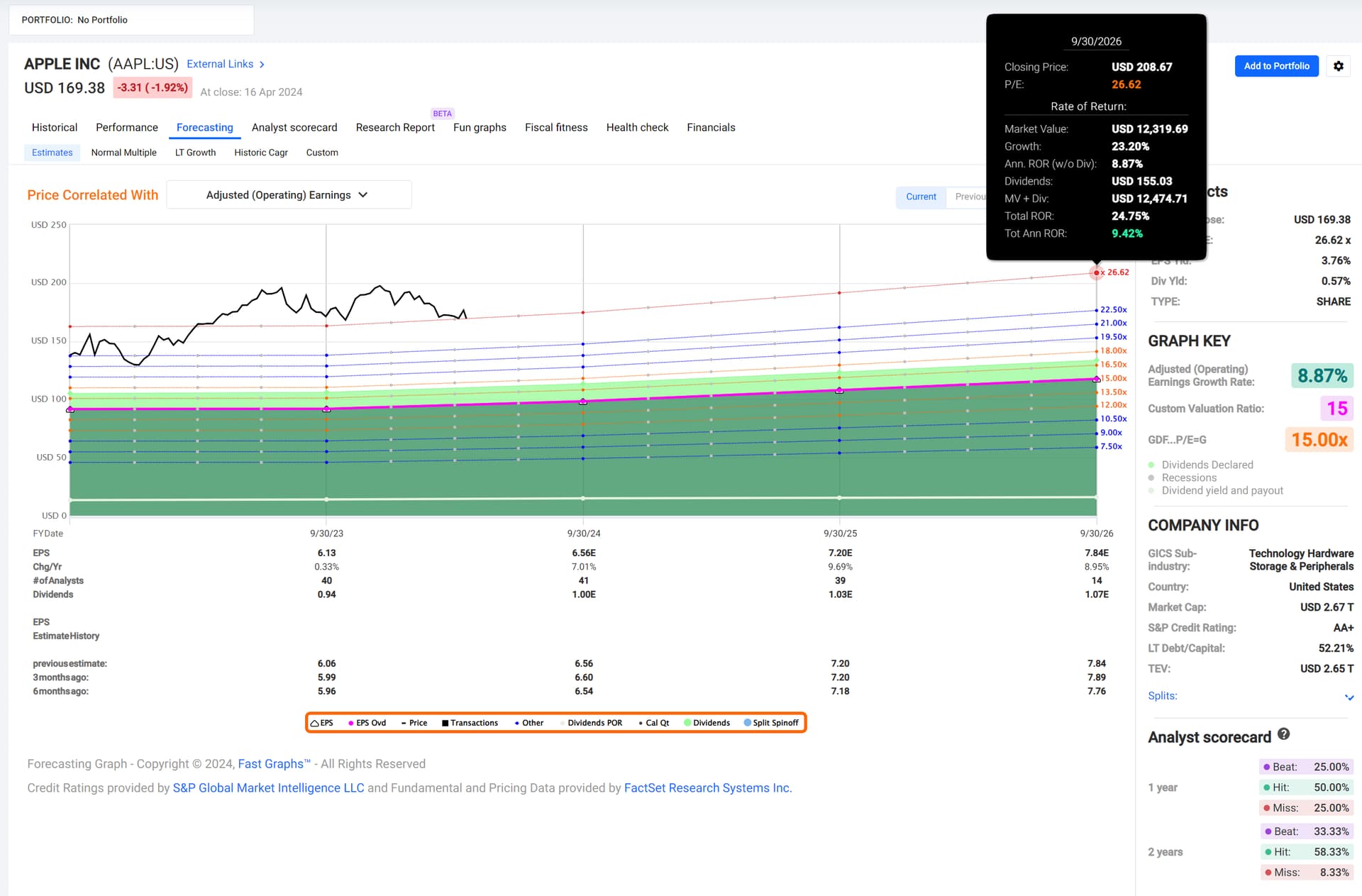Image resolution: width=1362 pixels, height=896 pixels.
Task: Click the 15.00x GDF P/E=G swatch
Action: [x=1319, y=440]
